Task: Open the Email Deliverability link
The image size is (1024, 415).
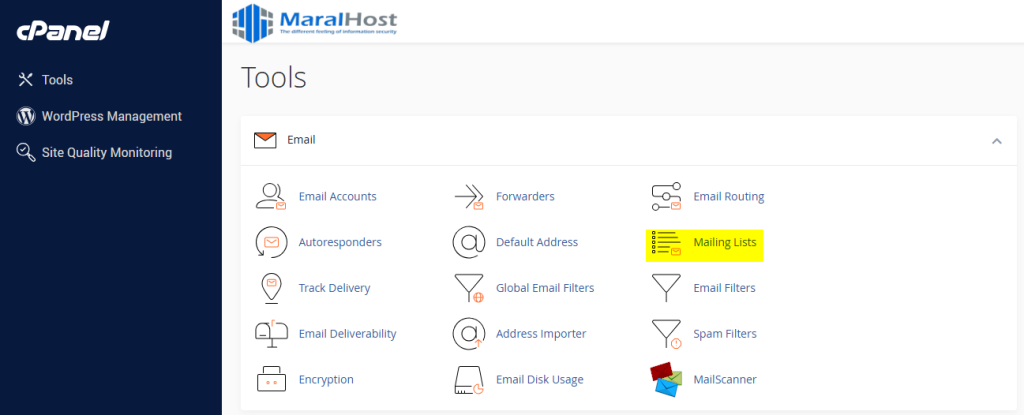Action: (x=347, y=334)
